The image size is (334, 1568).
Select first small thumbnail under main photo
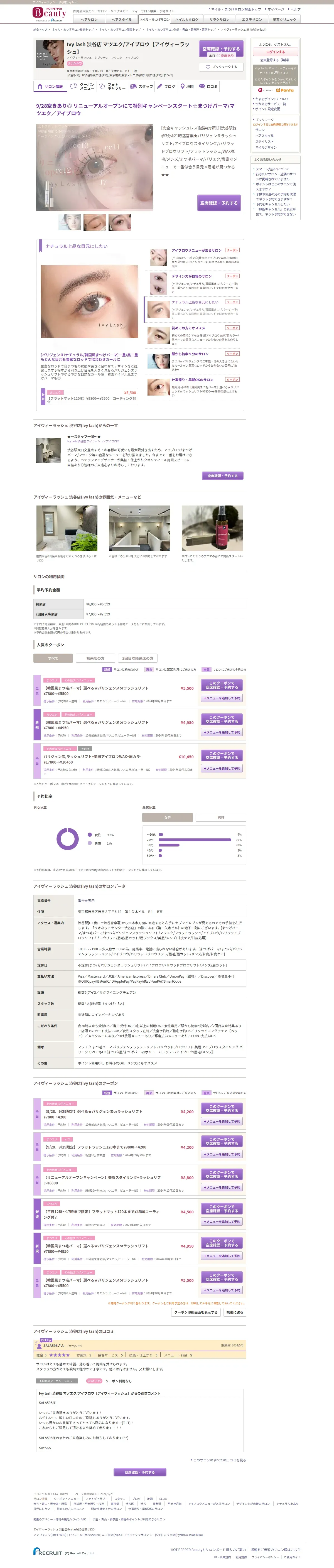tap(69, 222)
